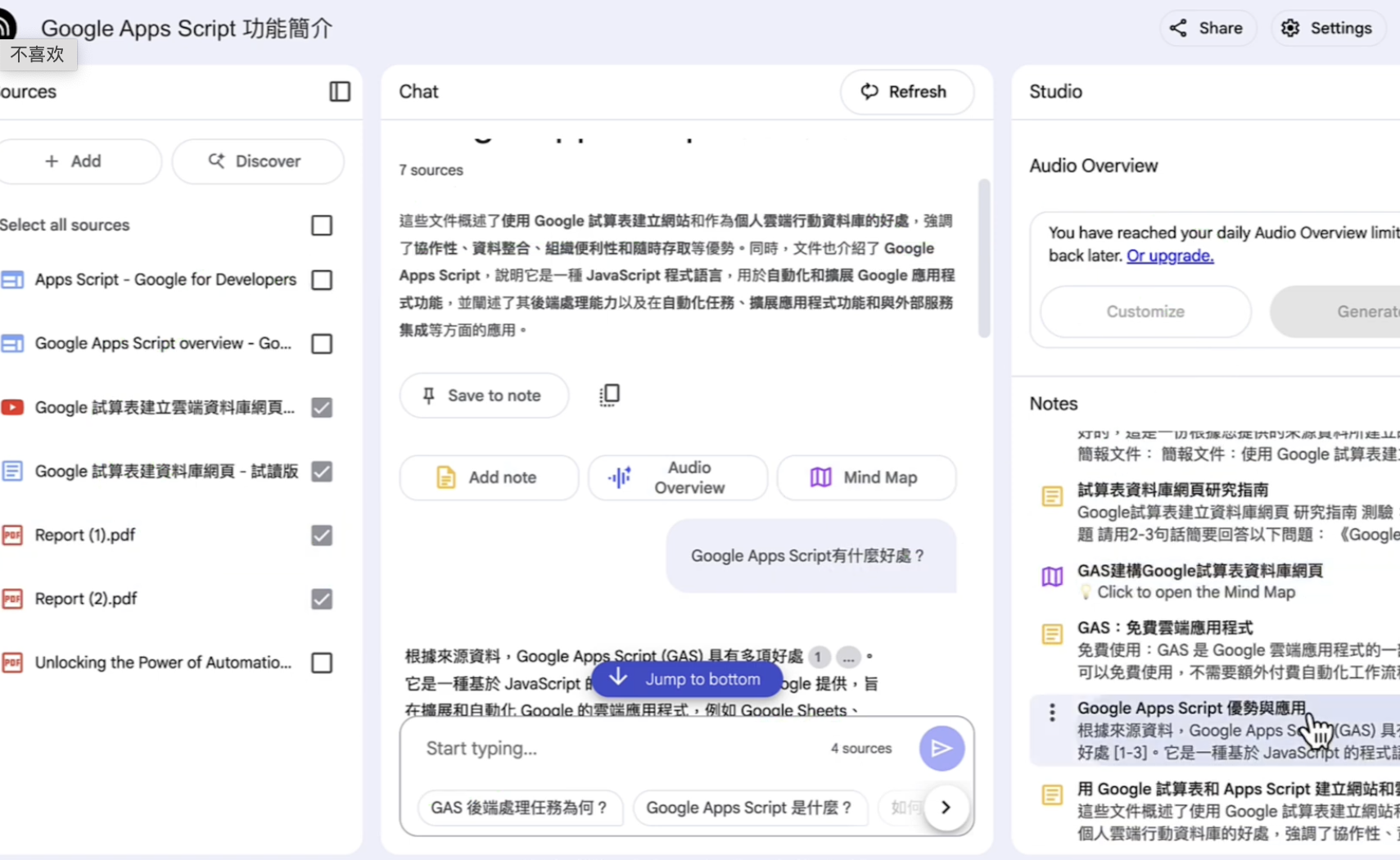The image size is (1400, 860).
Task: Click the YouTube icon of 試算表建立雲端資料庫 source
Action: (x=12, y=407)
